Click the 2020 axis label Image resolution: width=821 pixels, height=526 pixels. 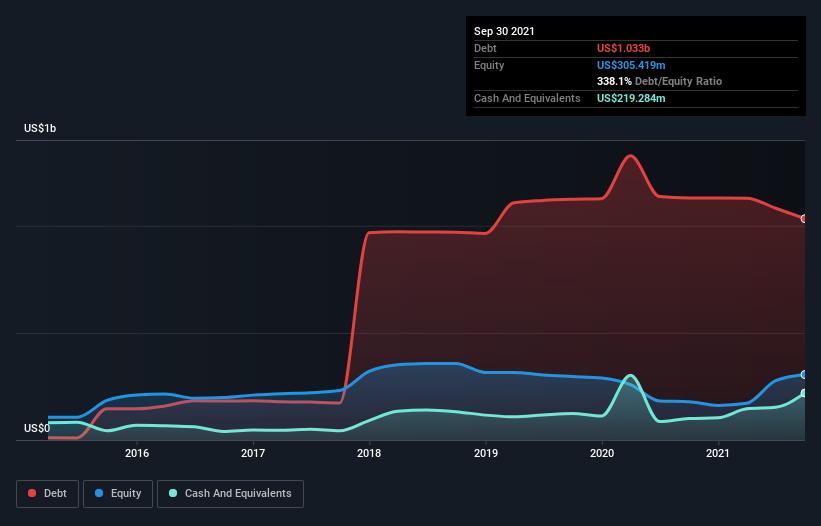[602, 453]
